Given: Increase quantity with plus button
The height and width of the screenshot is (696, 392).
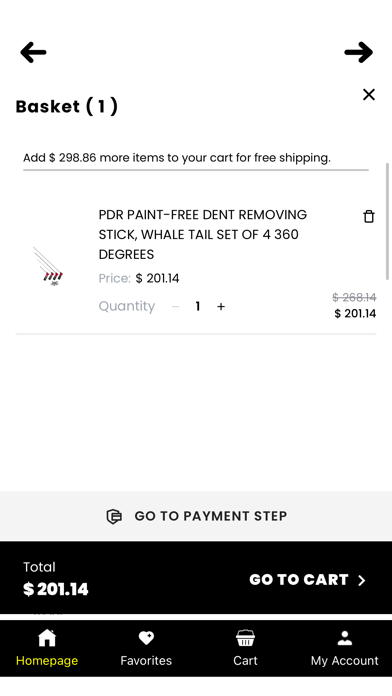Looking at the screenshot, I should (x=221, y=306).
